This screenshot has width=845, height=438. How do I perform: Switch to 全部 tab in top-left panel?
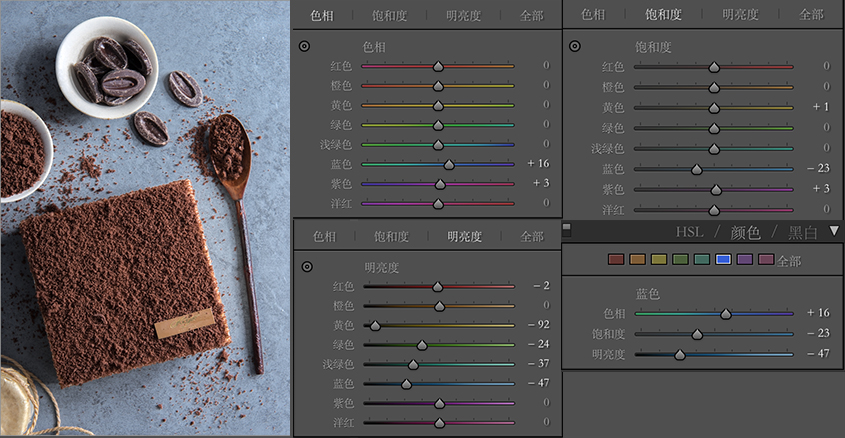pos(532,16)
